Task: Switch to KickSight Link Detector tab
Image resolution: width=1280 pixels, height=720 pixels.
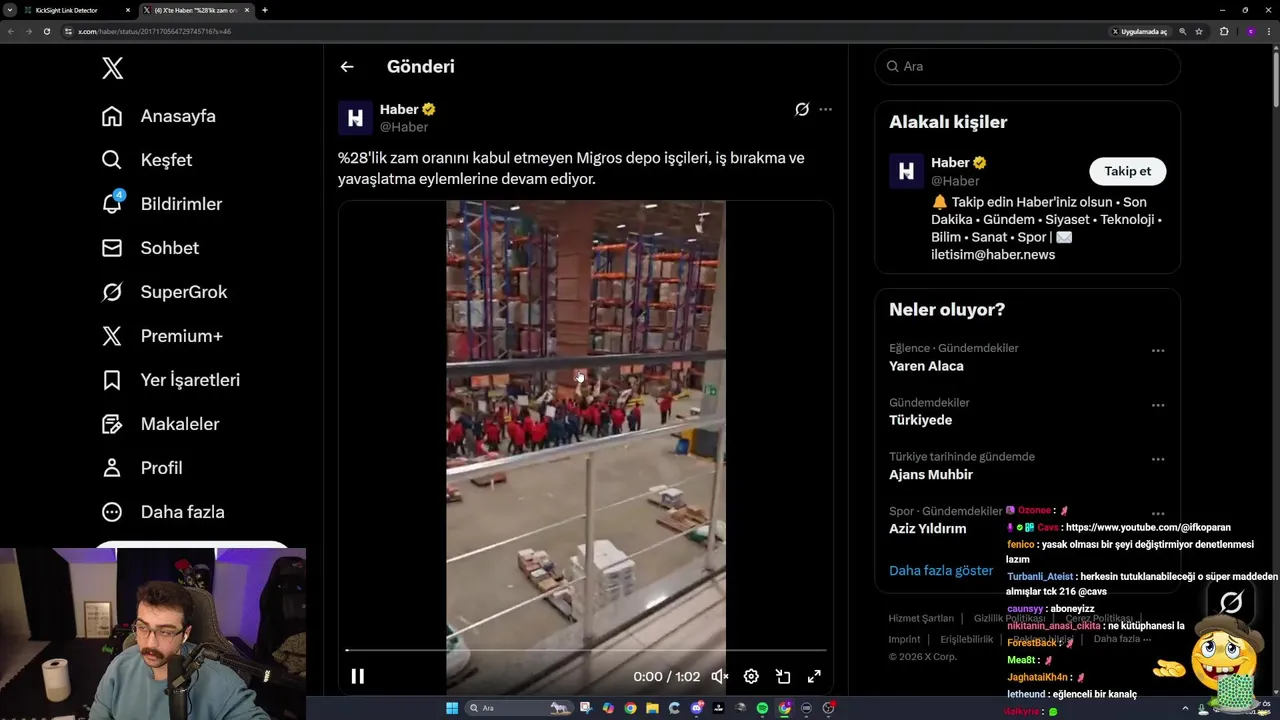Action: tap(77, 10)
